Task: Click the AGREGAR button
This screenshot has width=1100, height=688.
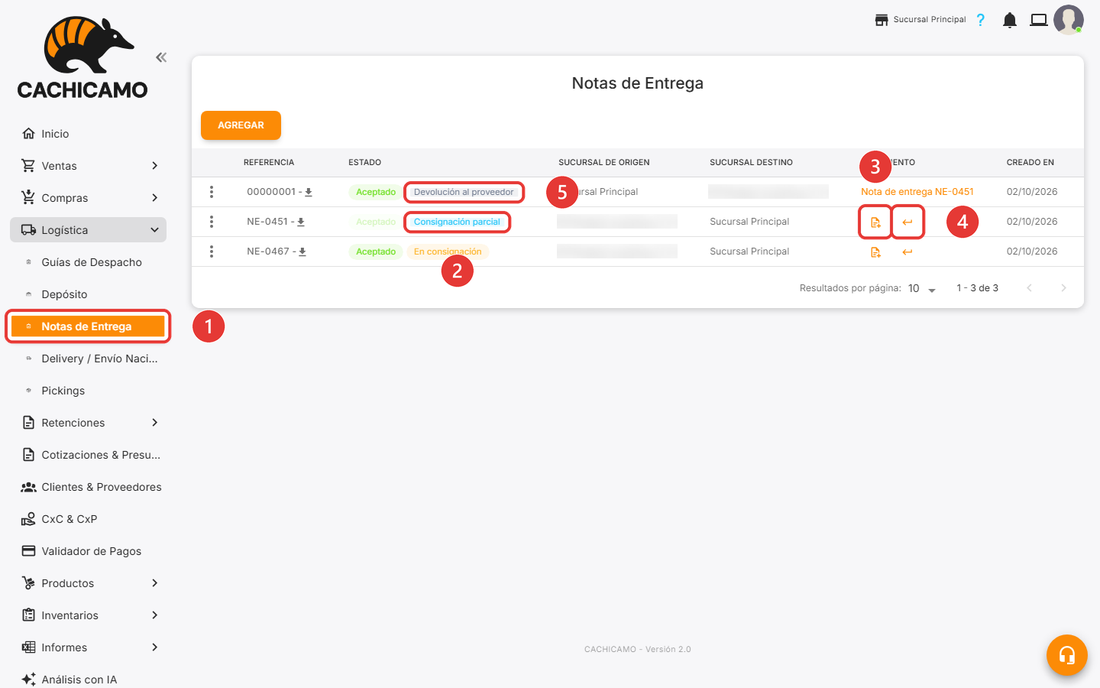Action: 241,125
